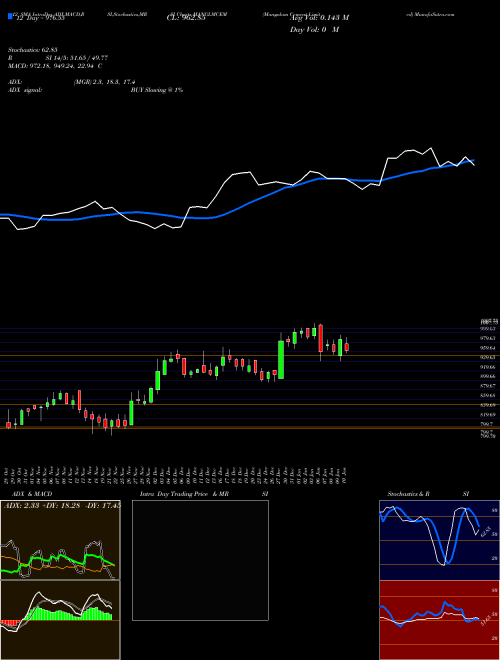Open the ADX indicator chart panel
This screenshot has height=660, width=500.
[60, 540]
